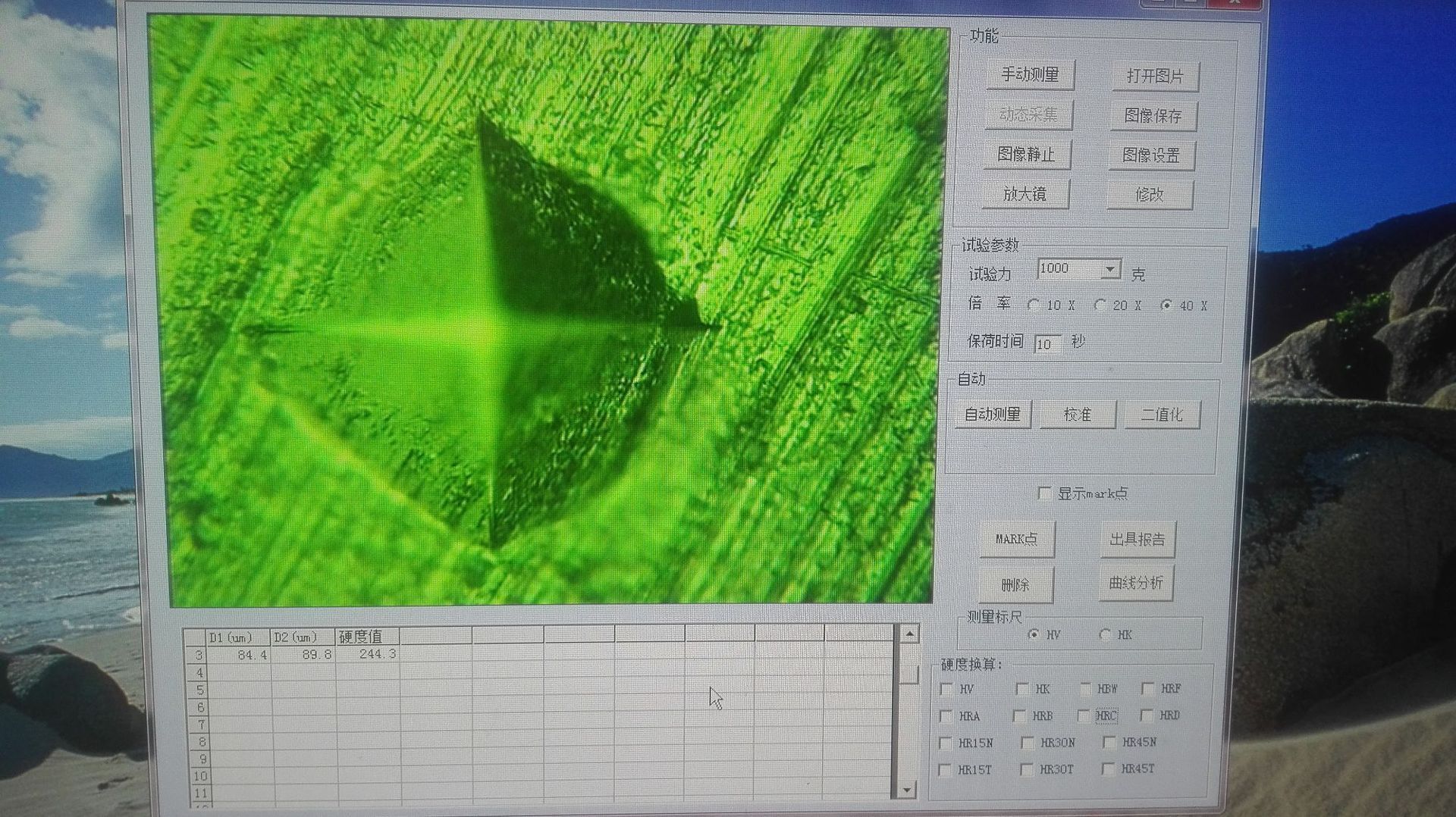Enable the 显示mark点 checkbox
The image size is (1456, 817).
pos(1043,493)
